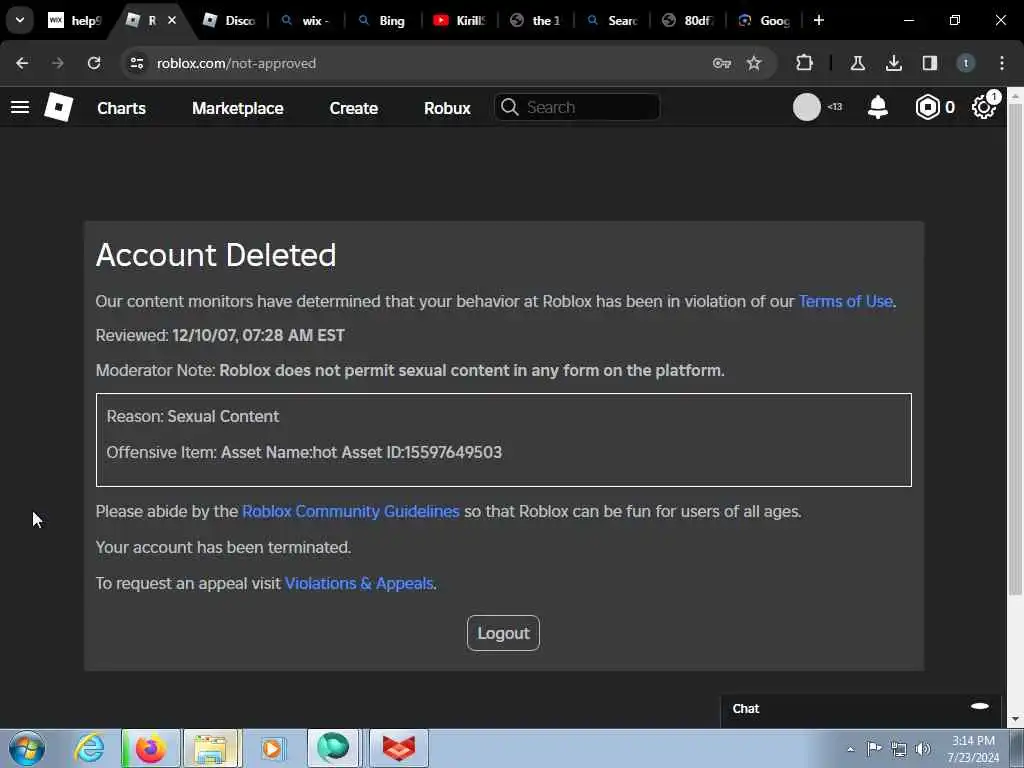Open the notifications bell
1024x768 pixels.
click(878, 107)
